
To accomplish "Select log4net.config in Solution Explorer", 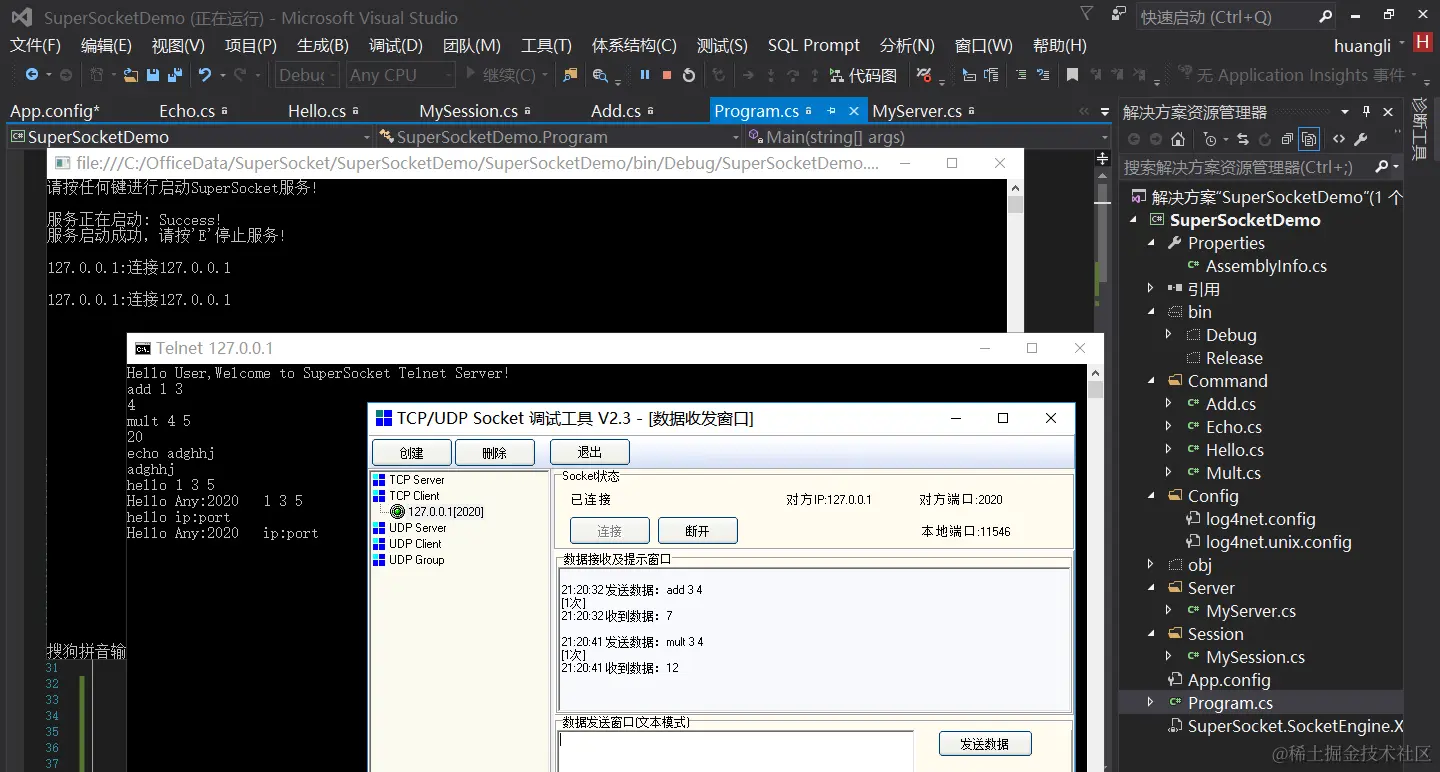I will [x=1260, y=519].
